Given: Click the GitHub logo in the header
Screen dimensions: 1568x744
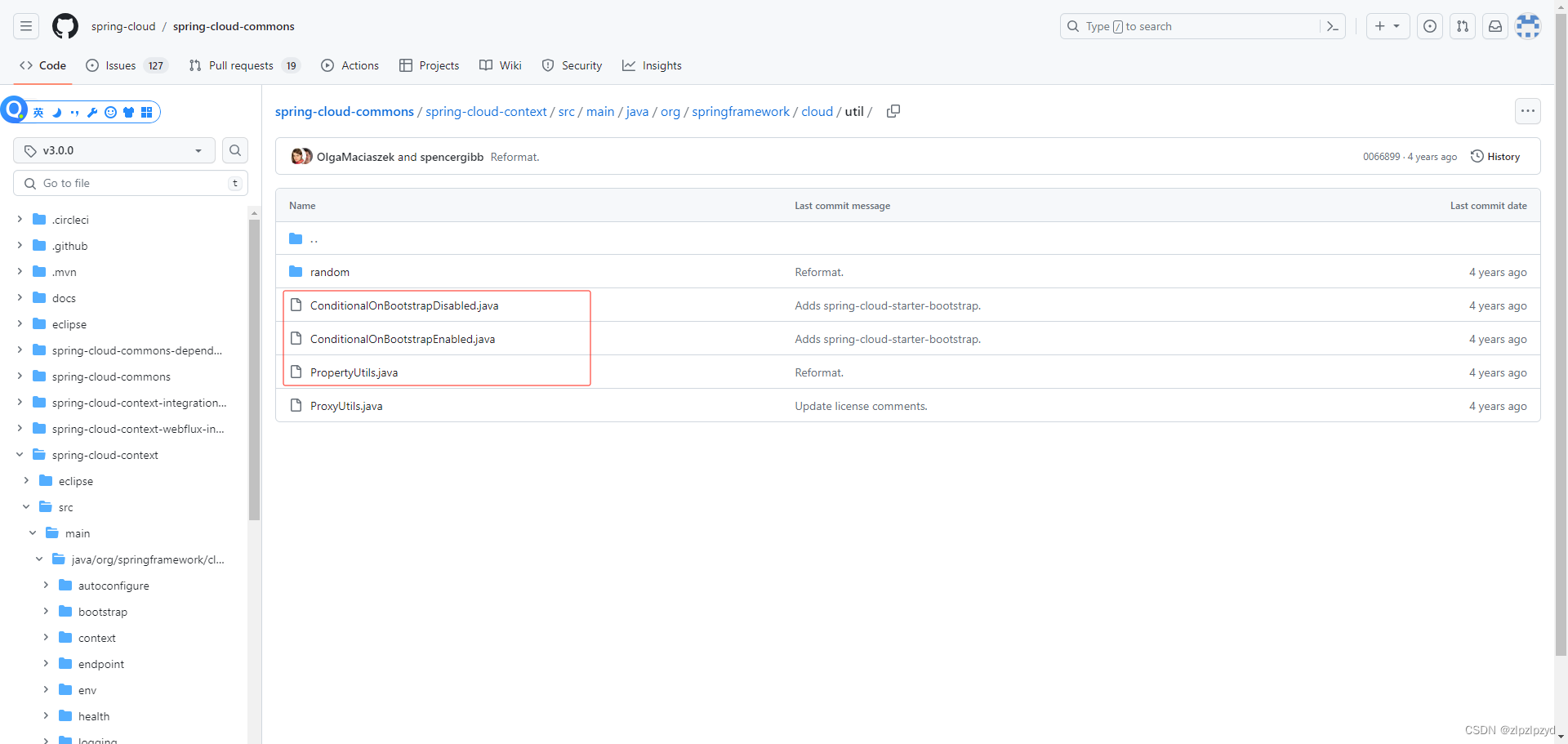Looking at the screenshot, I should (65, 25).
